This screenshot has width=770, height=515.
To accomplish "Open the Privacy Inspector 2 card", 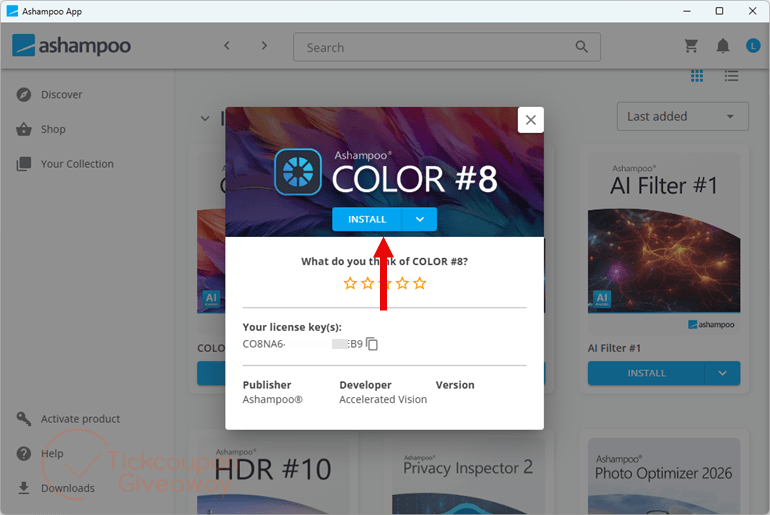I will click(x=468, y=475).
